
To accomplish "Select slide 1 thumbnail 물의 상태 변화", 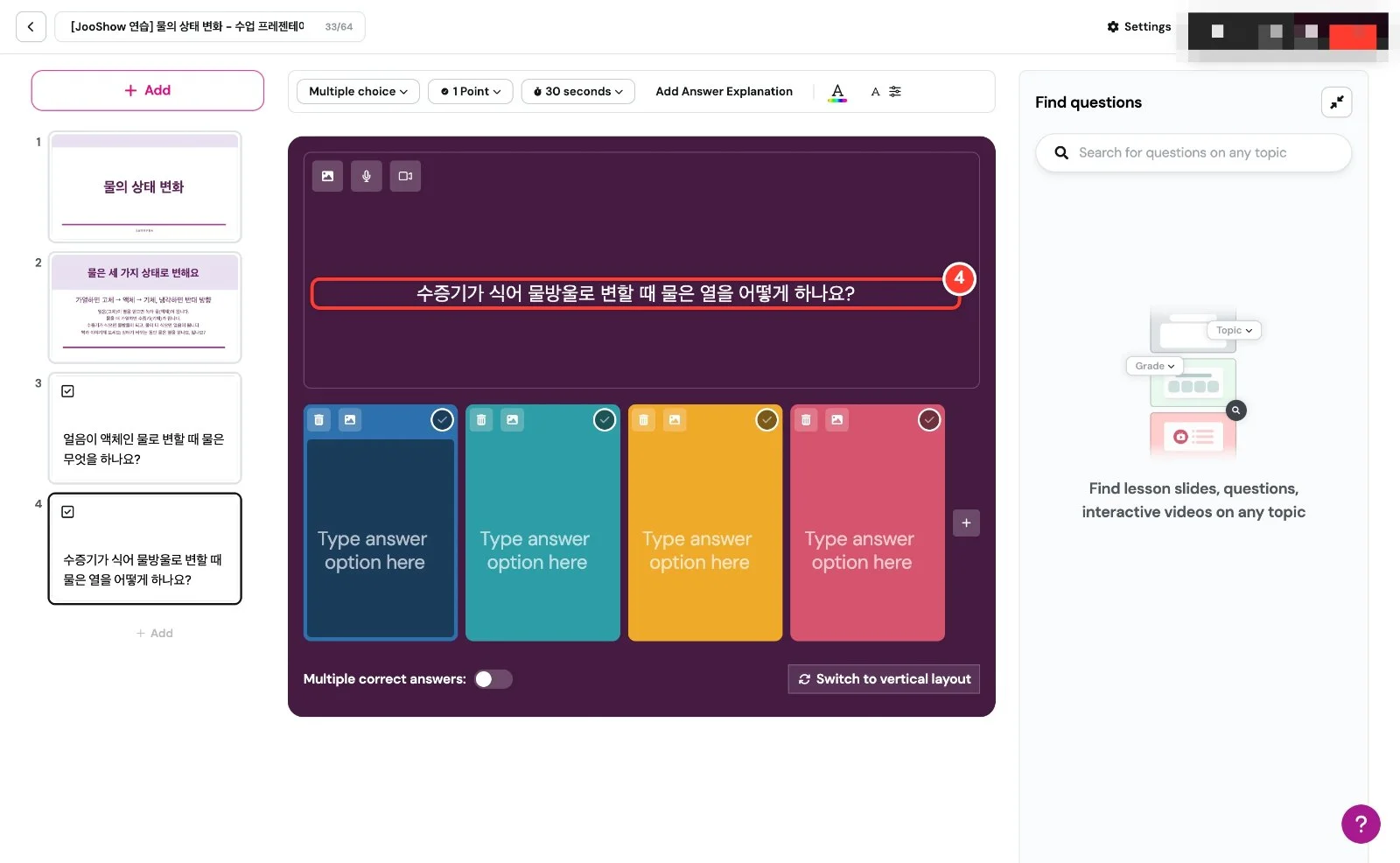I will (145, 186).
